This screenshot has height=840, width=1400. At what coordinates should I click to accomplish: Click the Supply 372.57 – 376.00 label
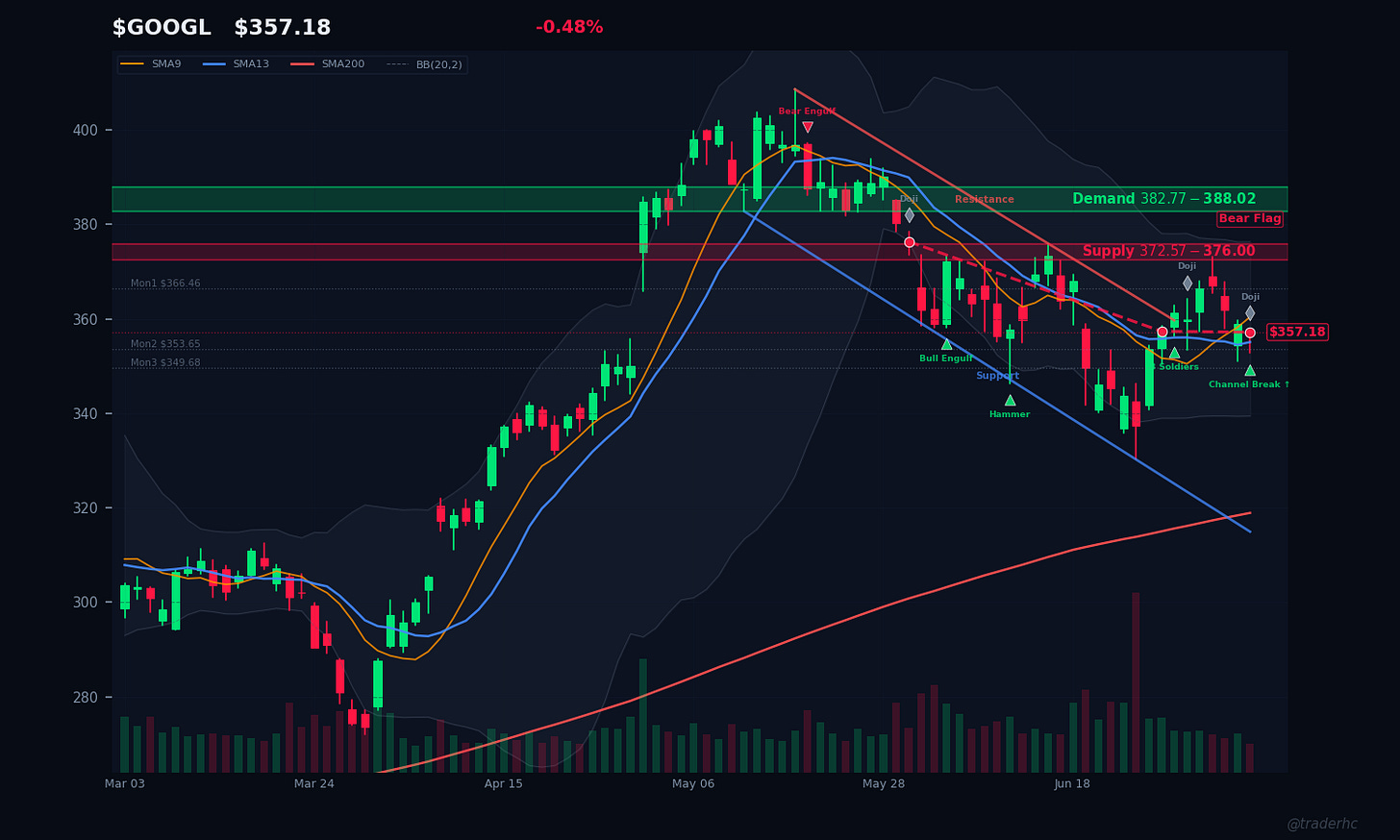coord(1168,251)
